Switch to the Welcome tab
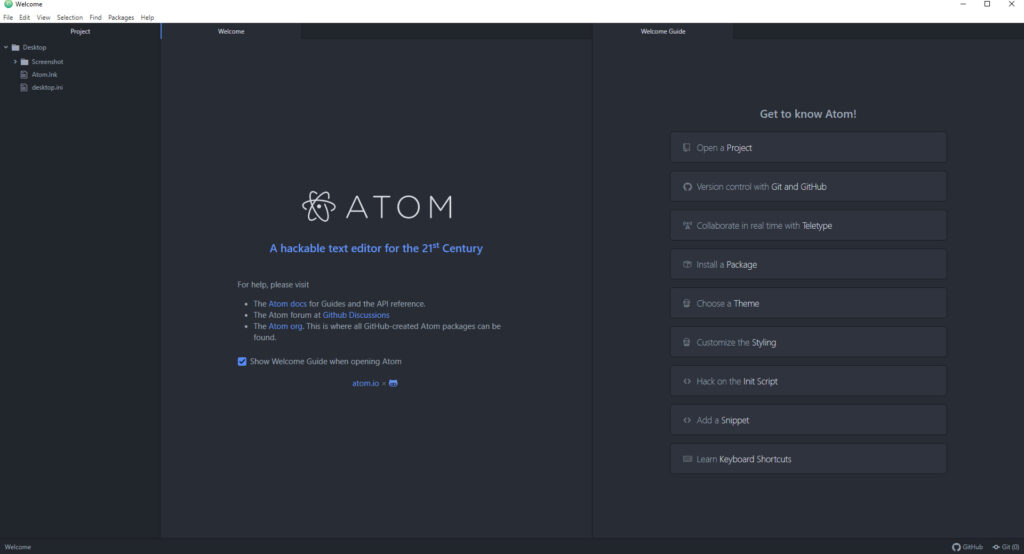The image size is (1024, 554). (231, 31)
